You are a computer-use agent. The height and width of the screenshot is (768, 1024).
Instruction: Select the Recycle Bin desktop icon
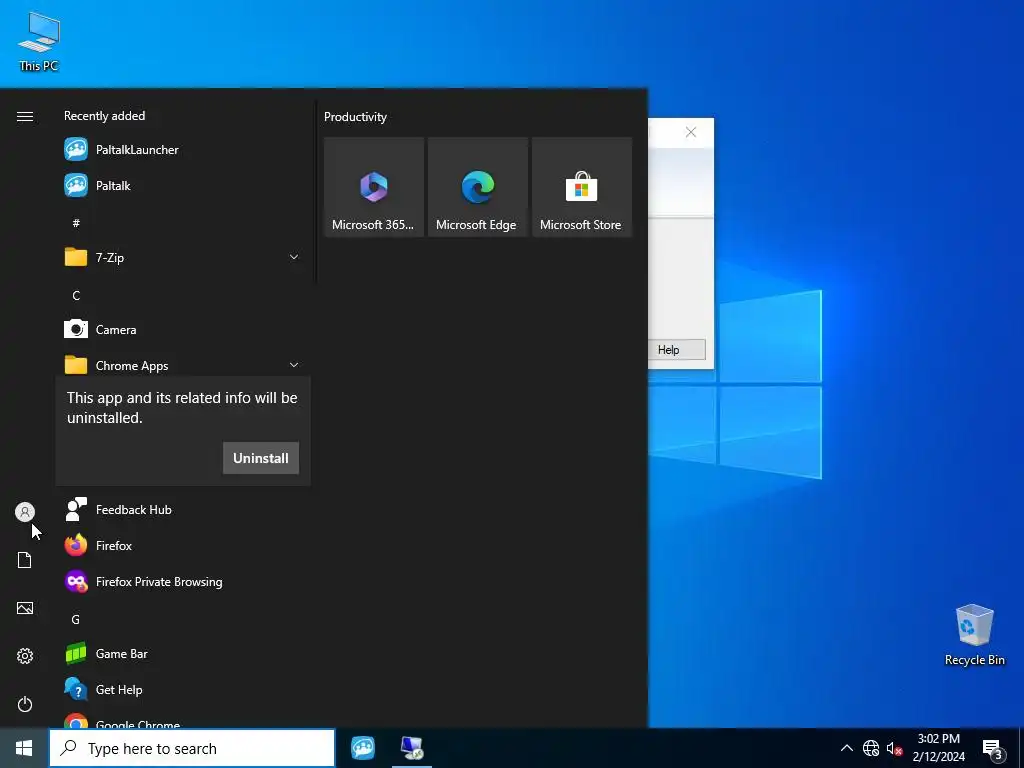(974, 635)
